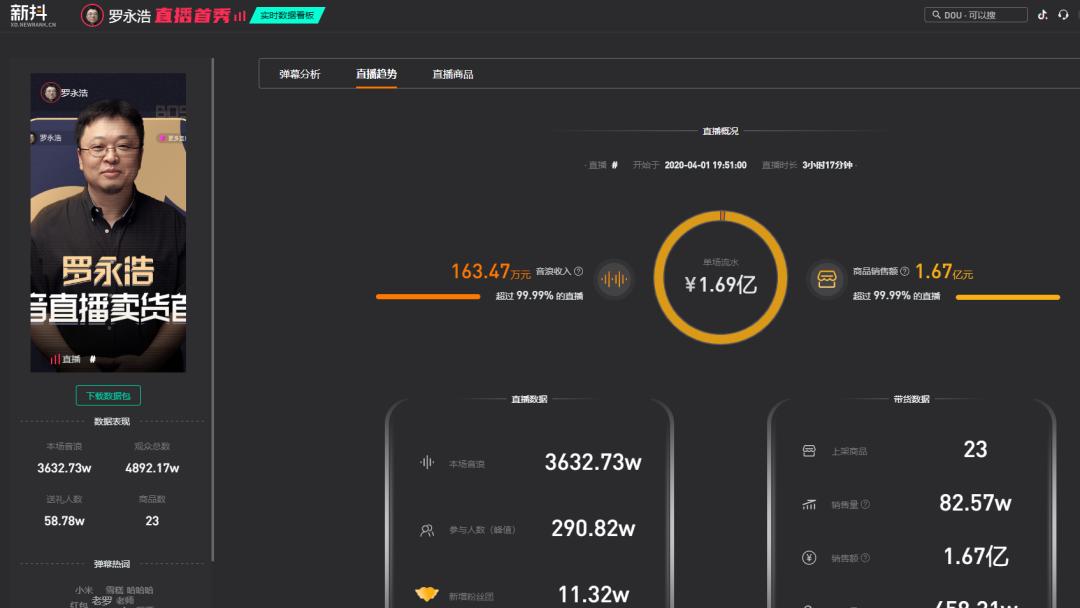This screenshot has width=1080, height=608.
Task: Switch to the 弹幕分析 tab
Action: coord(300,74)
